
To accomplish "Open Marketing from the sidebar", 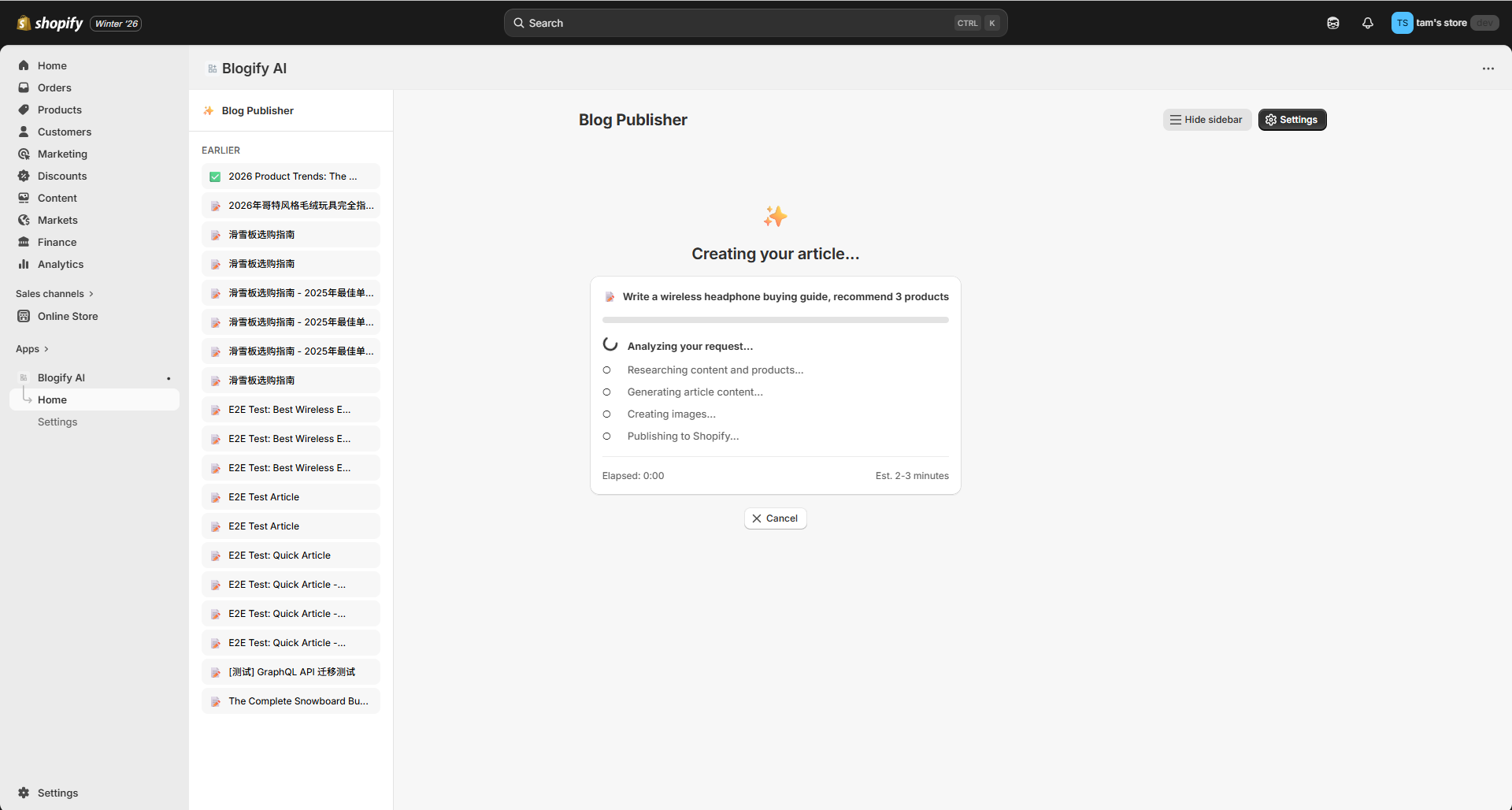I will click(x=24, y=154).
